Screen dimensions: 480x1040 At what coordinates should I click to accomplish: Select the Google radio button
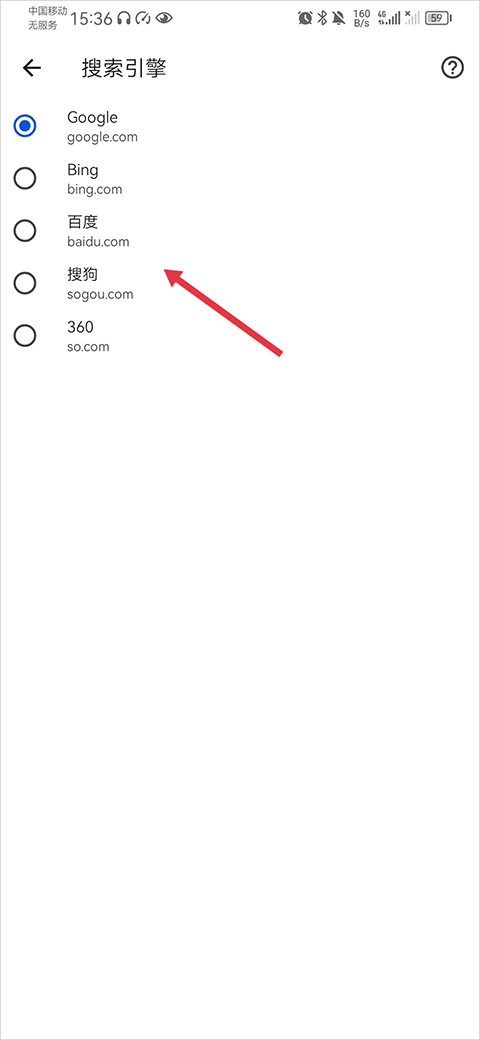click(x=25, y=126)
